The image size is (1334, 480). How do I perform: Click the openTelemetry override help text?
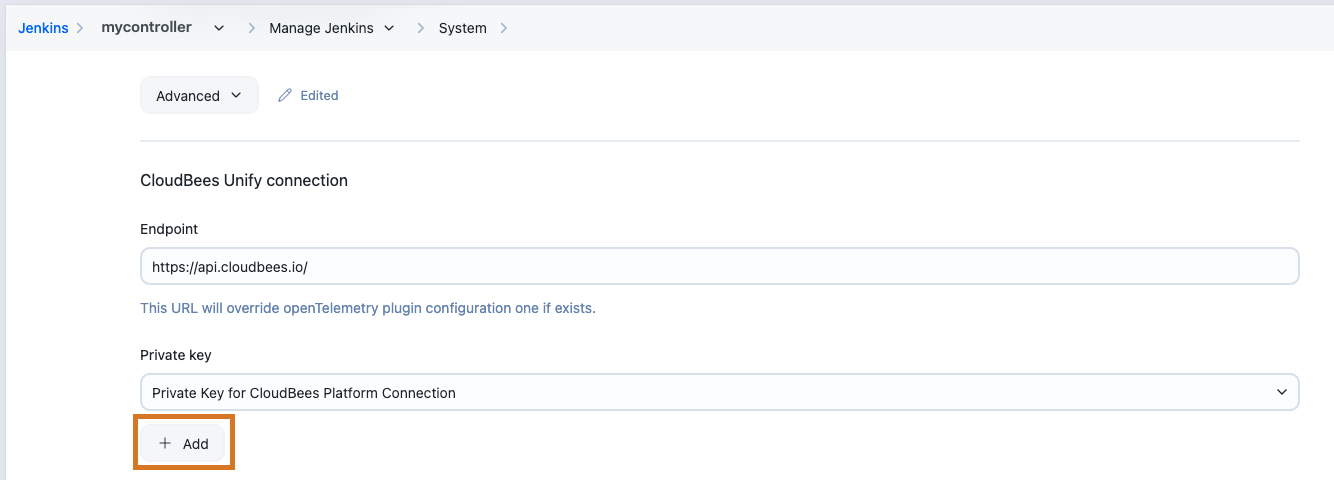pos(367,308)
